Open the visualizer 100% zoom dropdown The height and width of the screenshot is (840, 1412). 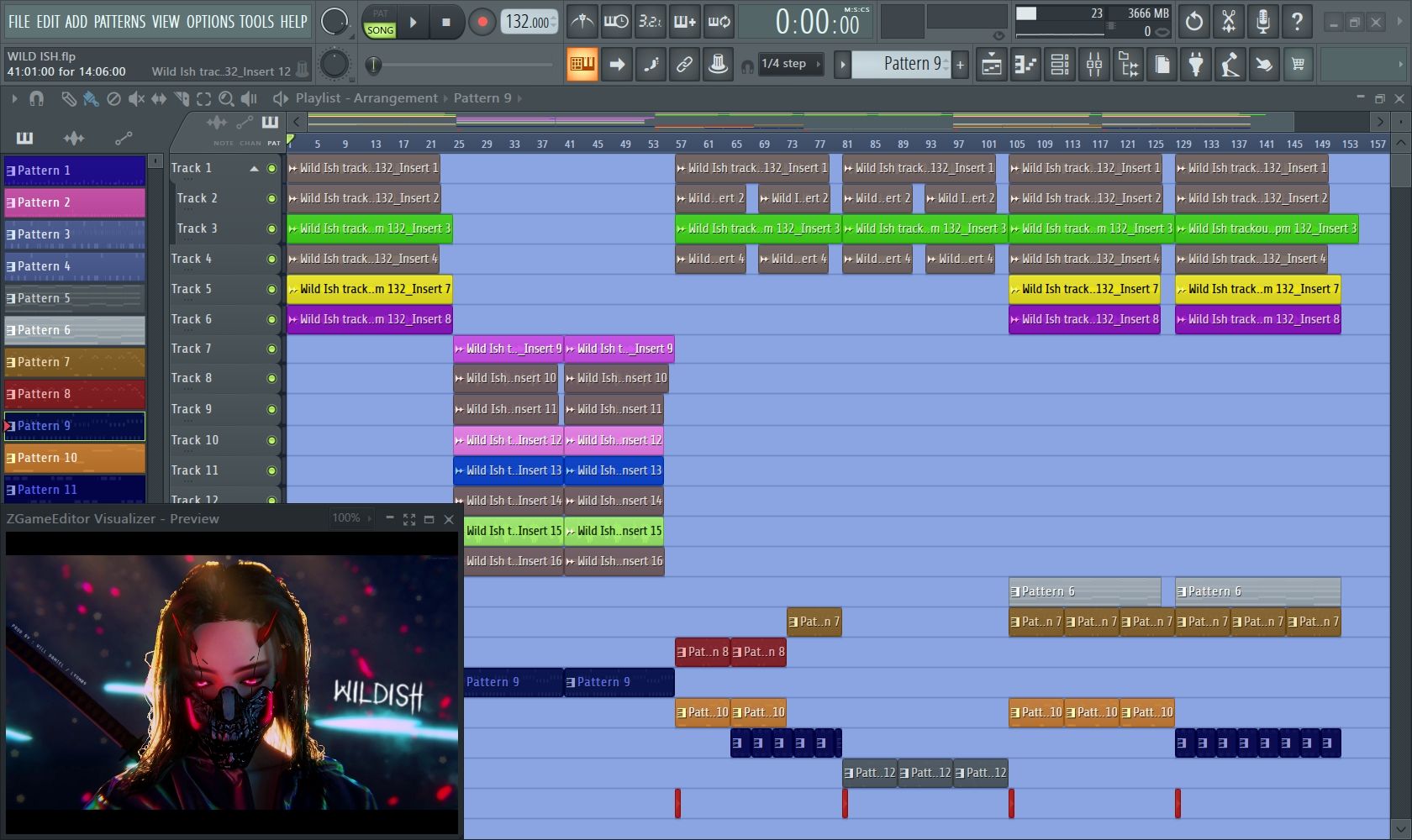coord(351,518)
